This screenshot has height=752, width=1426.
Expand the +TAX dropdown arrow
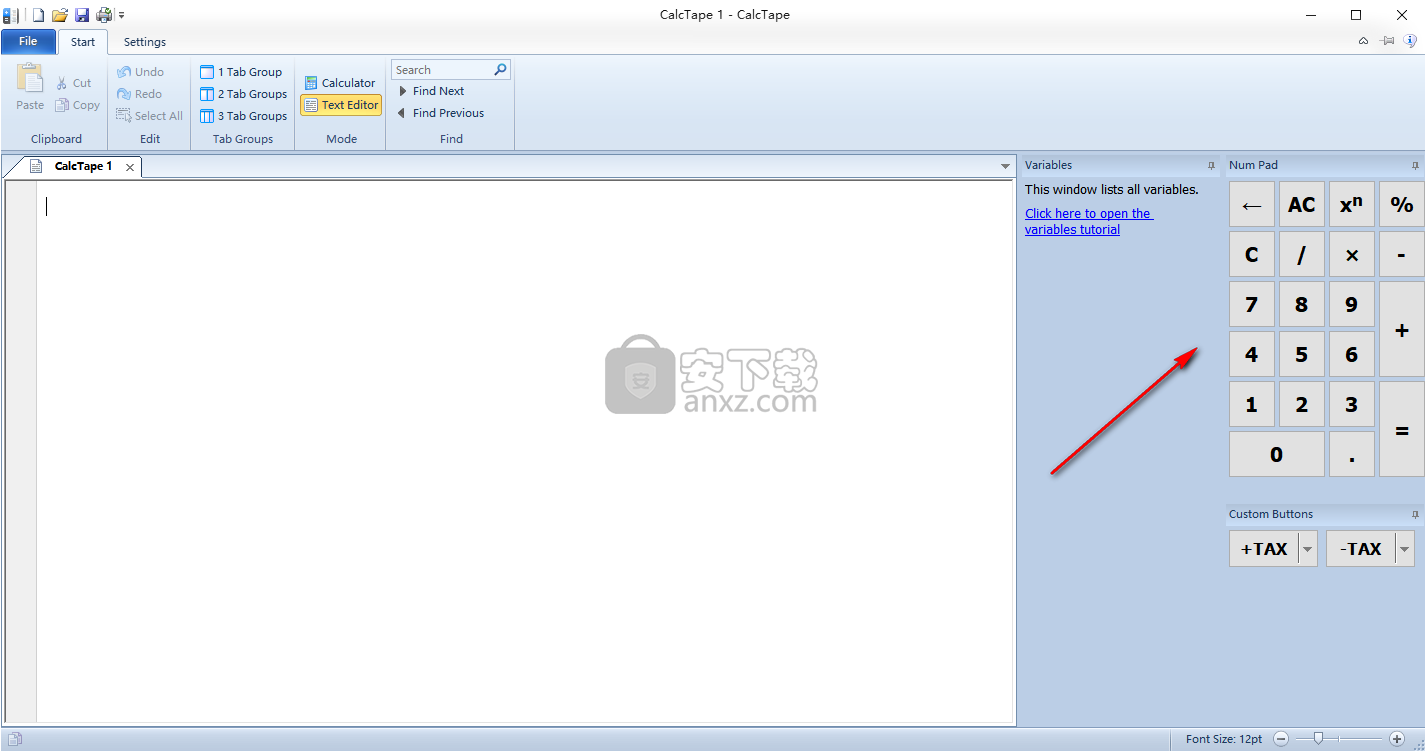(1308, 548)
